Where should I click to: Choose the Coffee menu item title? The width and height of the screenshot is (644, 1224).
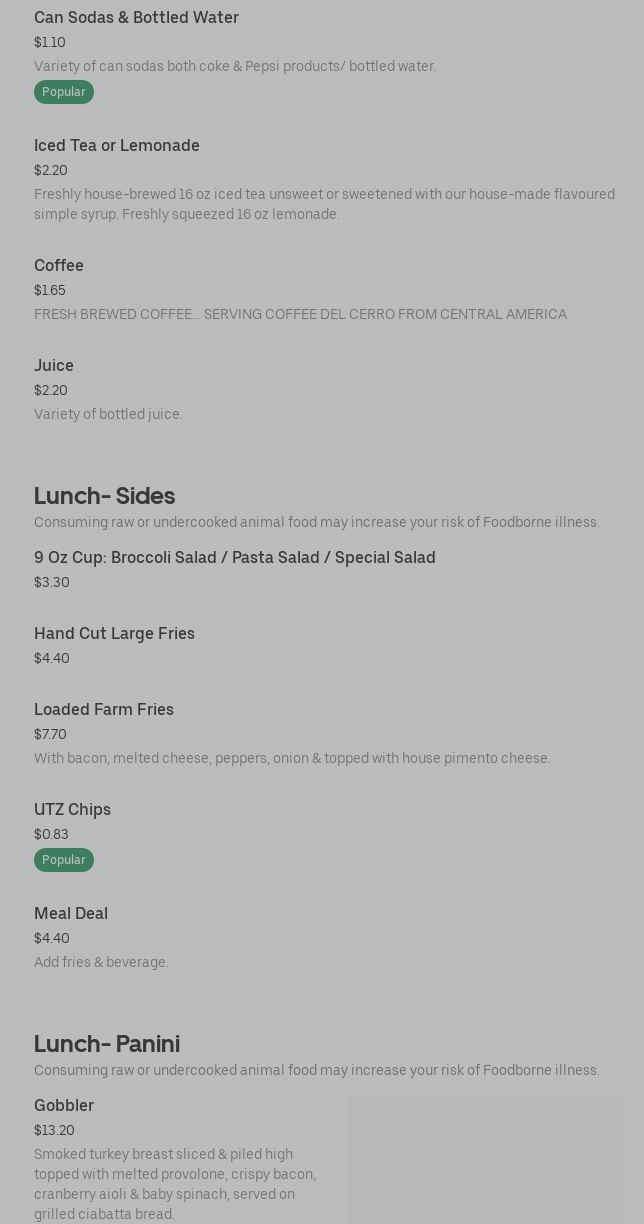point(59,266)
